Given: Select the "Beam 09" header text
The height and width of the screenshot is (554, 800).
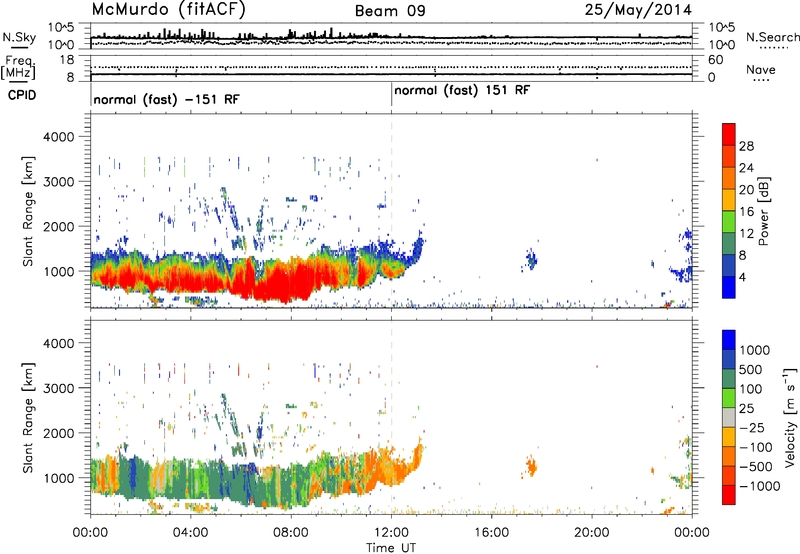Looking at the screenshot, I should coord(390,11).
